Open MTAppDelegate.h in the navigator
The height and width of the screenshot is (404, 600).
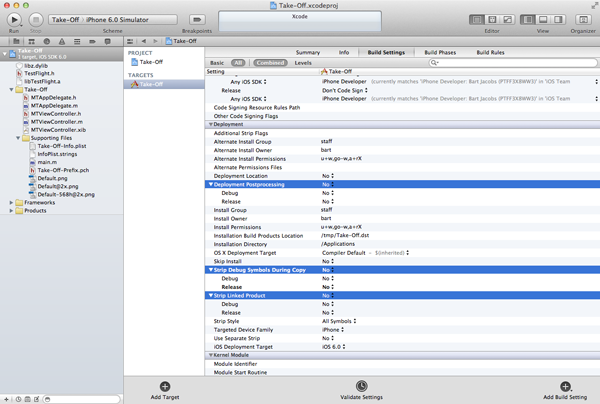(53, 98)
